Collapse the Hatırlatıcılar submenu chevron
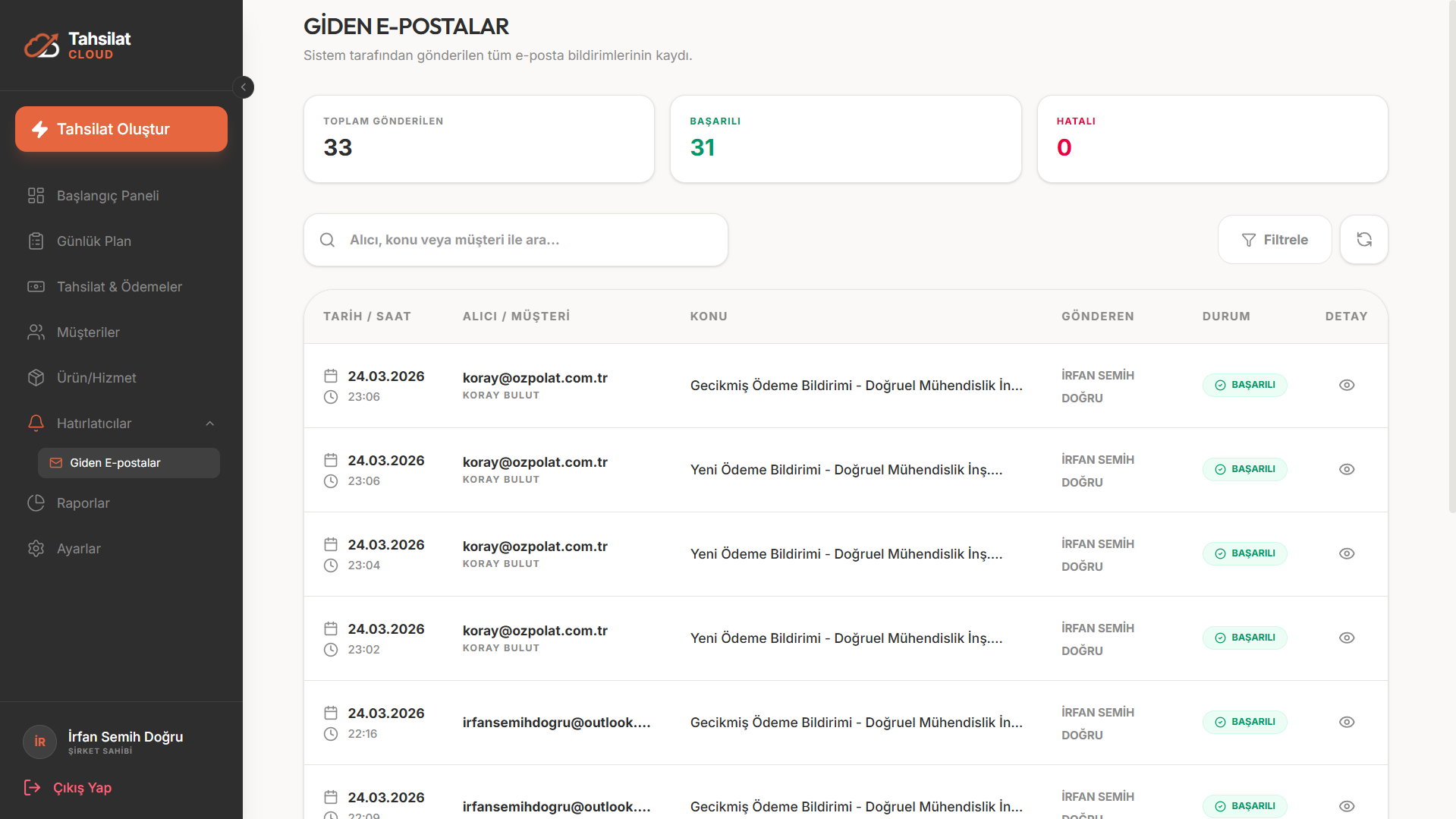Image resolution: width=1456 pixels, height=819 pixels. (x=210, y=424)
